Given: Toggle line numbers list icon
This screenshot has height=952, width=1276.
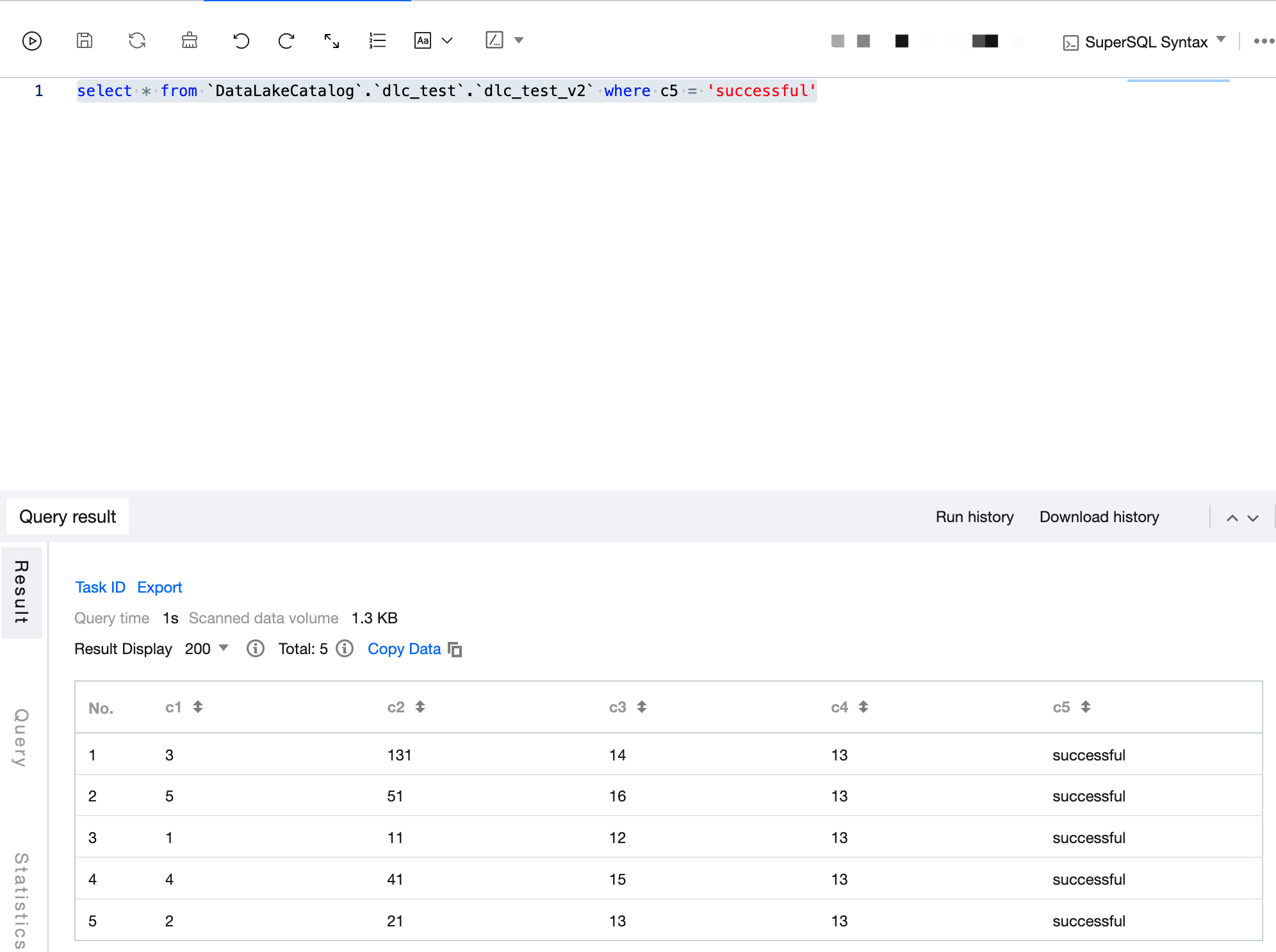Looking at the screenshot, I should pos(377,41).
